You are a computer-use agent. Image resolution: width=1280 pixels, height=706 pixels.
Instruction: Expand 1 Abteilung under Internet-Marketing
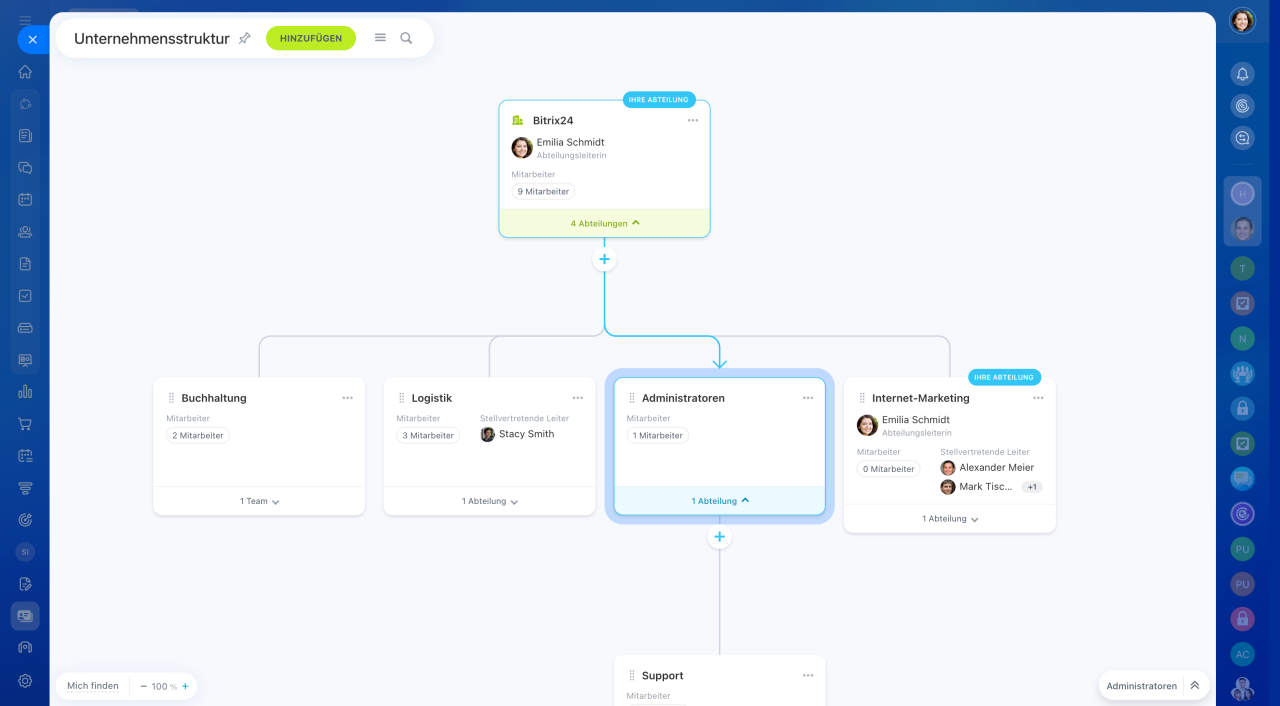(949, 519)
